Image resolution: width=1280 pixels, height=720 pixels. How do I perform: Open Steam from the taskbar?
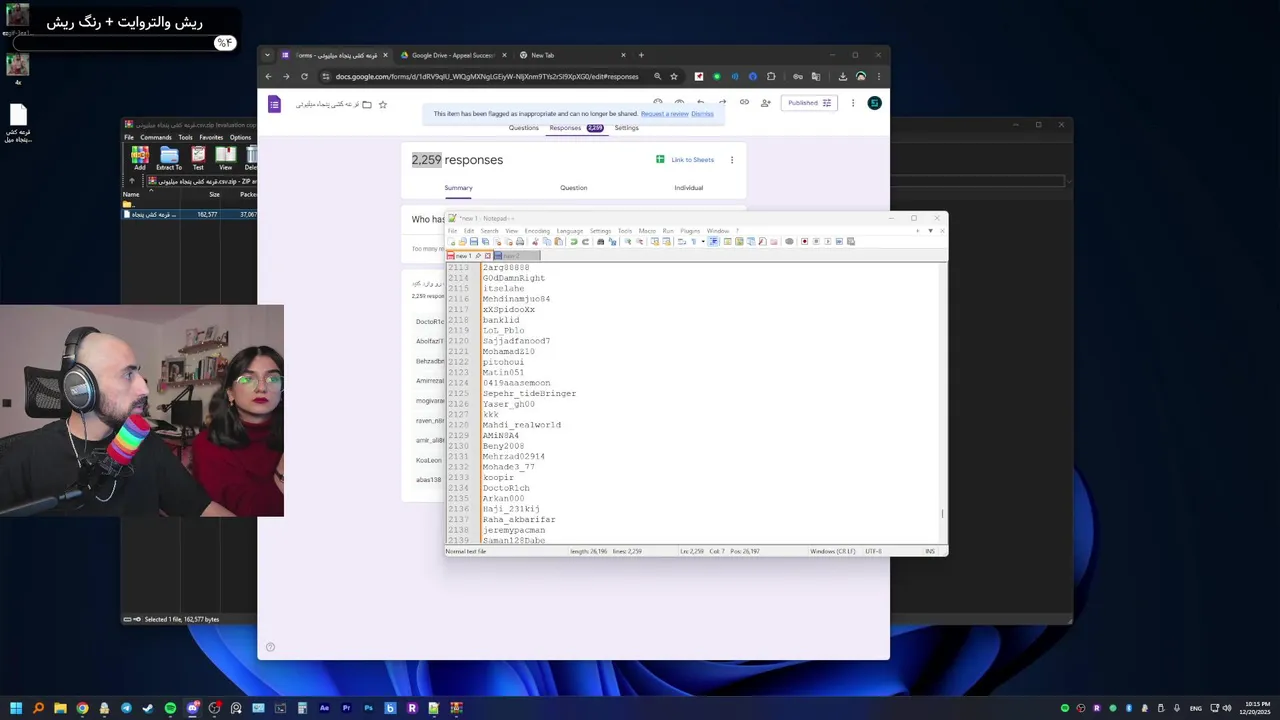(x=148, y=708)
